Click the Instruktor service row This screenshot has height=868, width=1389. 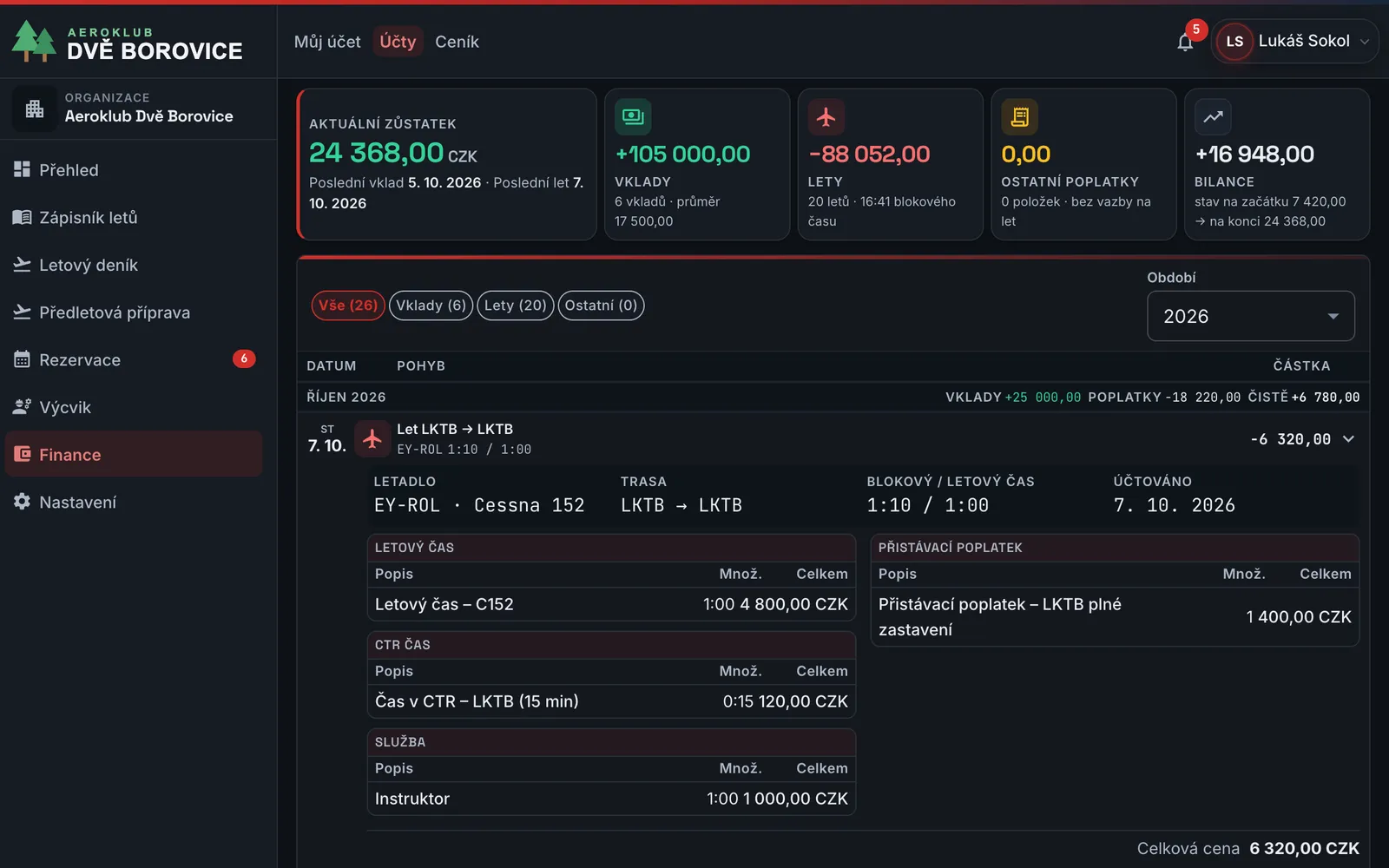pyautogui.click(x=611, y=799)
